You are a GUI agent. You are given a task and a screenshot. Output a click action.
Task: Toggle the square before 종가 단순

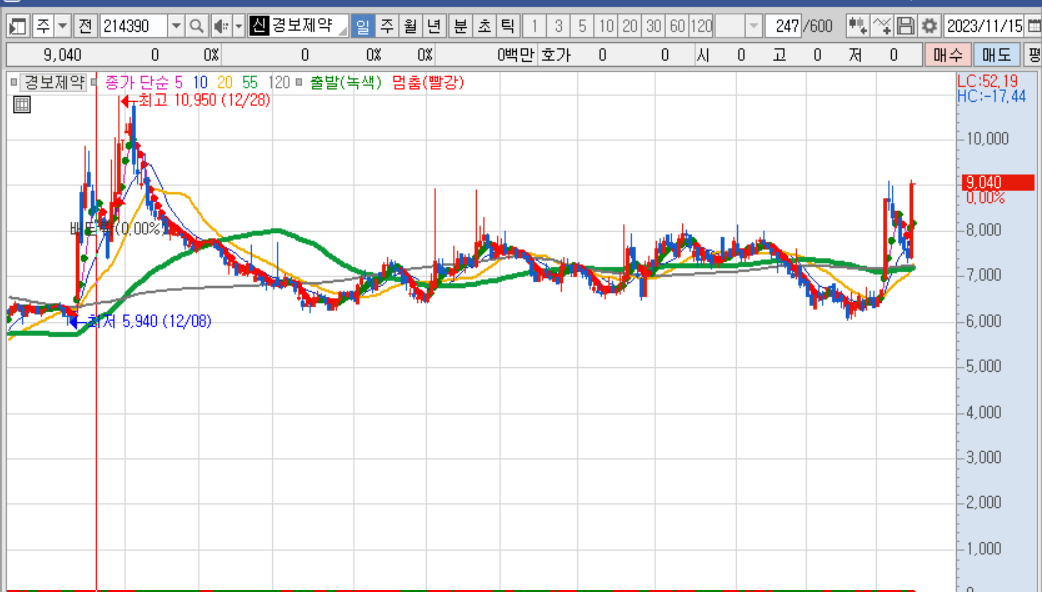[94, 82]
